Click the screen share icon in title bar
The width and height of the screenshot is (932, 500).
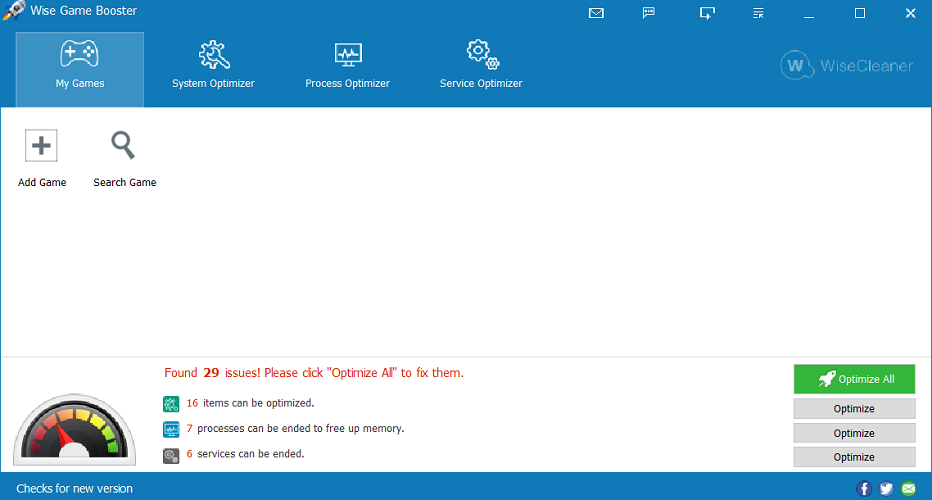tap(707, 13)
